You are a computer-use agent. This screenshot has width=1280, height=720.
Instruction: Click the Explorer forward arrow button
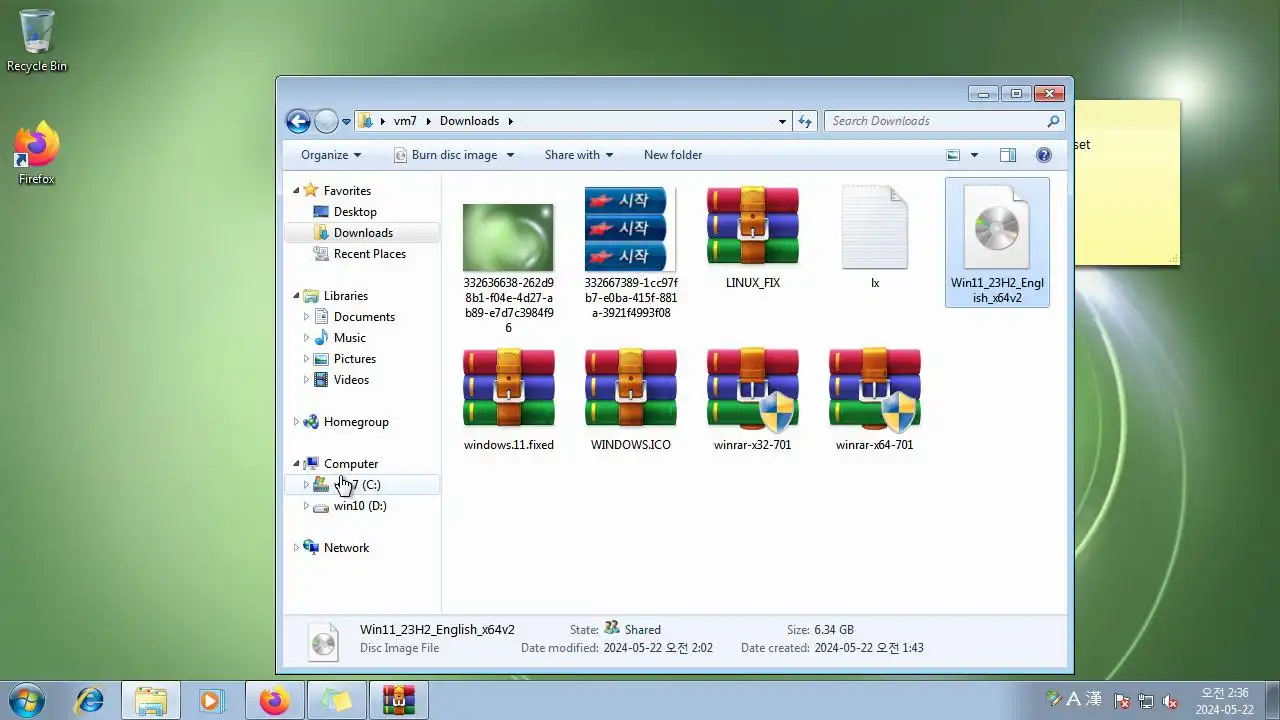pyautogui.click(x=326, y=121)
